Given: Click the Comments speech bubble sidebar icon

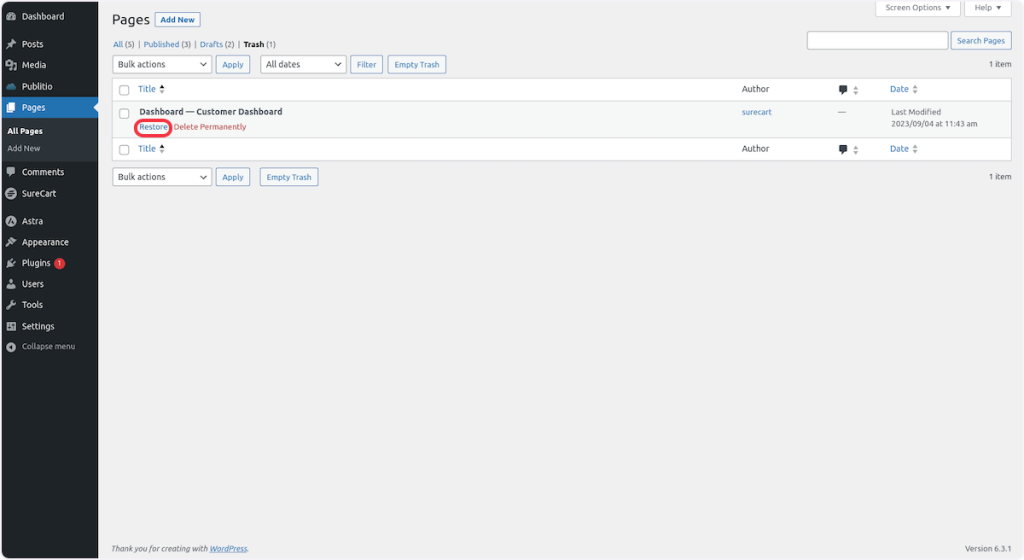Looking at the screenshot, I should [11, 172].
